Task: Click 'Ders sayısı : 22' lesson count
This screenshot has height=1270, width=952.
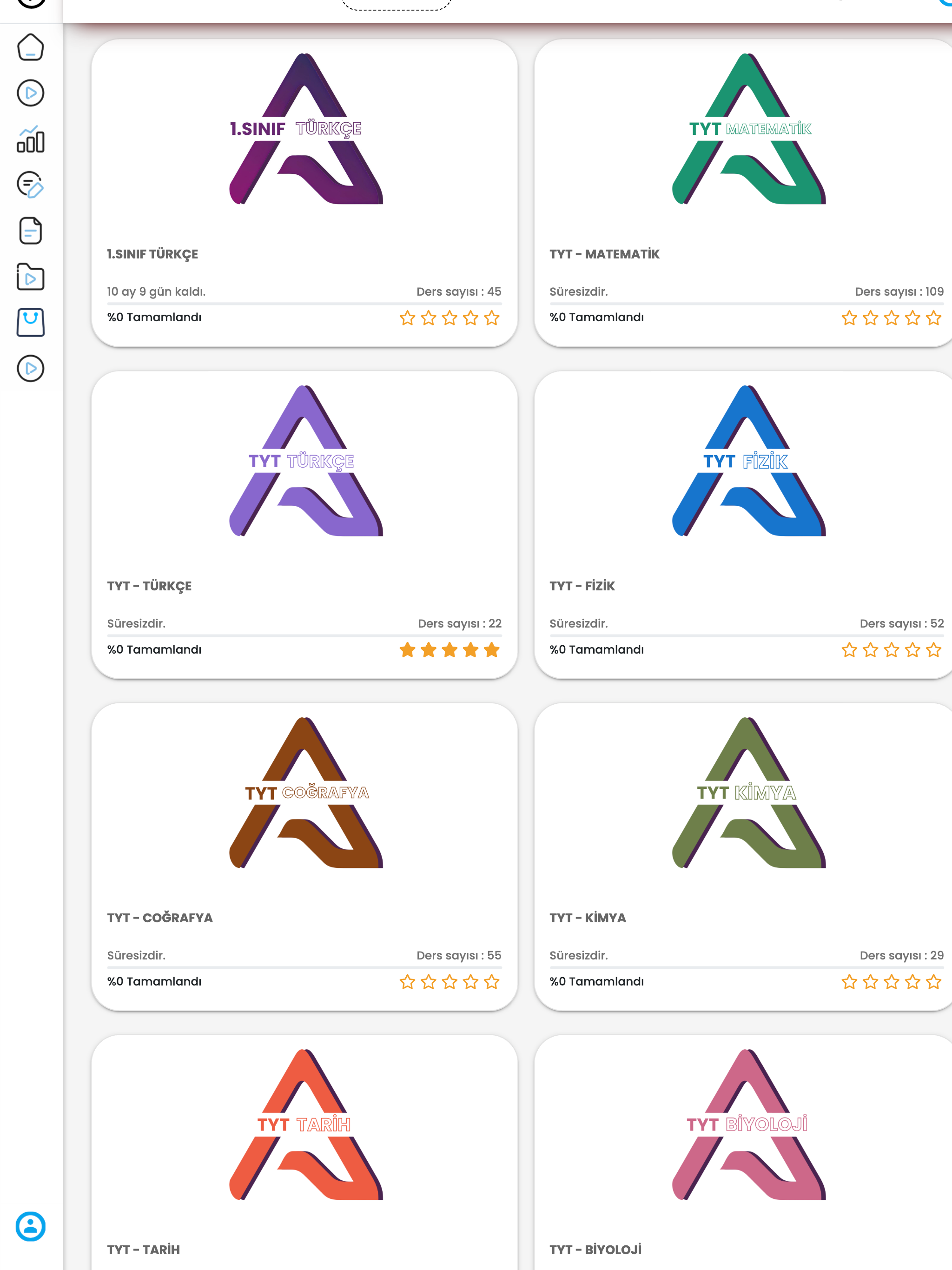Action: pos(460,623)
